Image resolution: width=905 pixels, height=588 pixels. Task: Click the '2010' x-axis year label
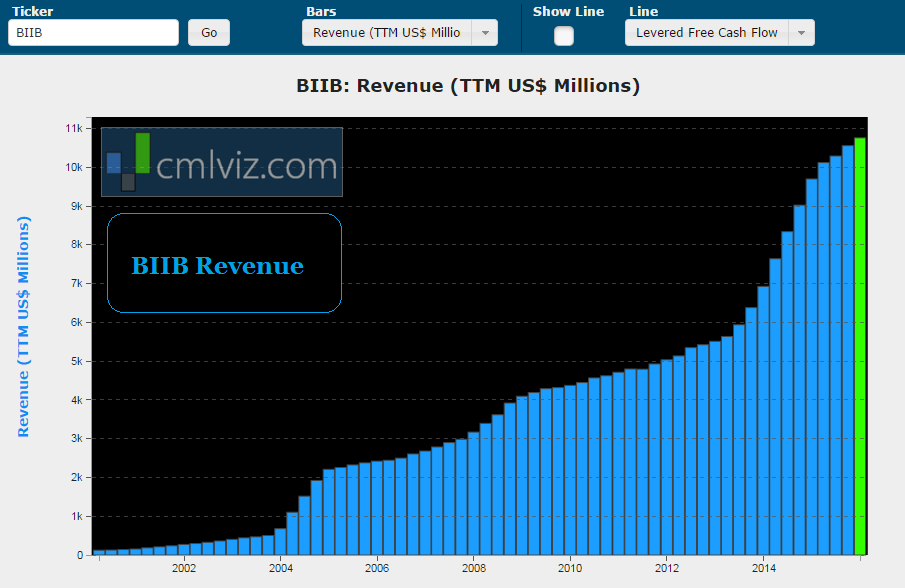570,568
